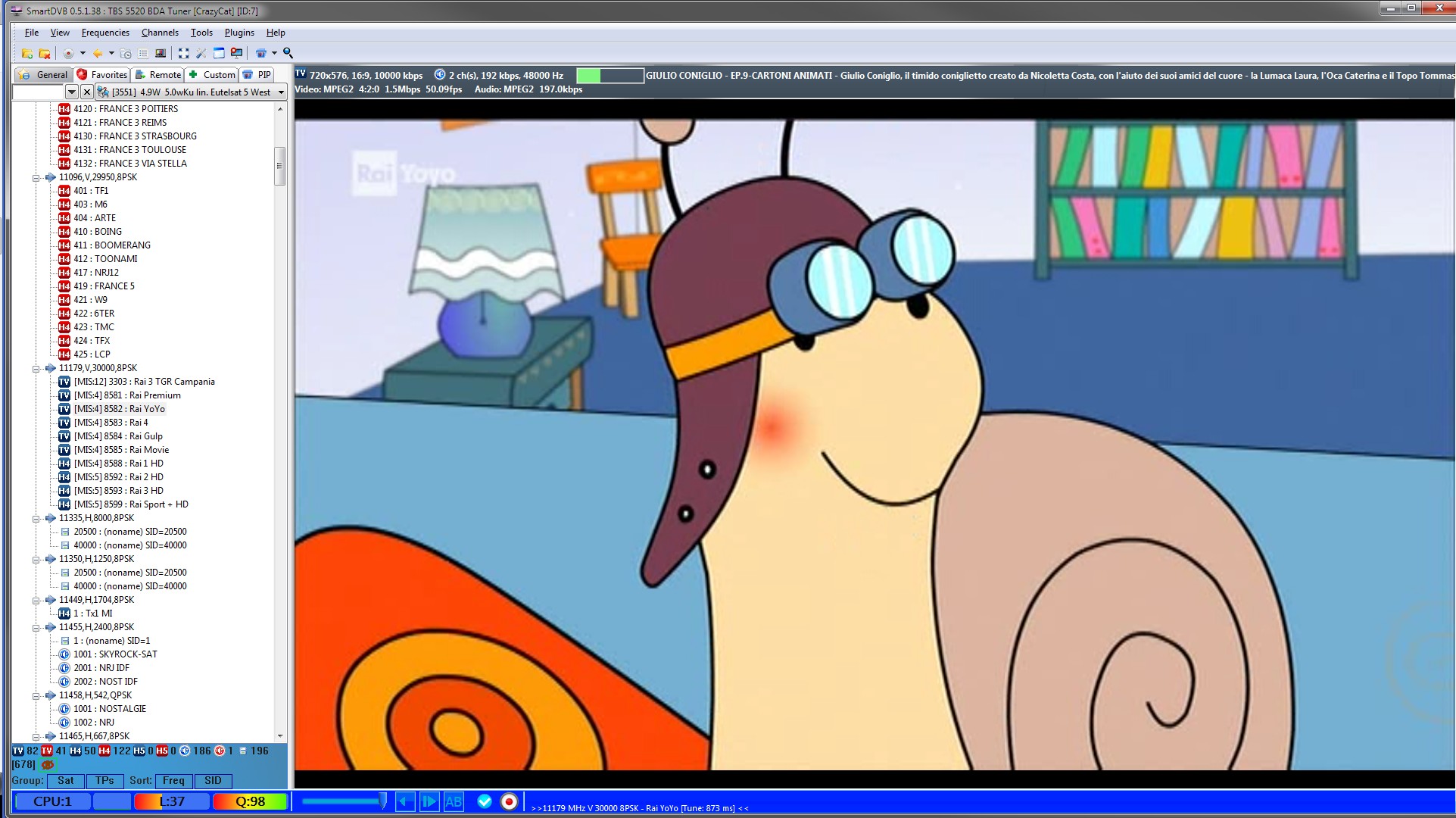This screenshot has width=1456, height=818.
Task: Click the satellite icon in Eutelsat combo
Action: pyautogui.click(x=103, y=92)
